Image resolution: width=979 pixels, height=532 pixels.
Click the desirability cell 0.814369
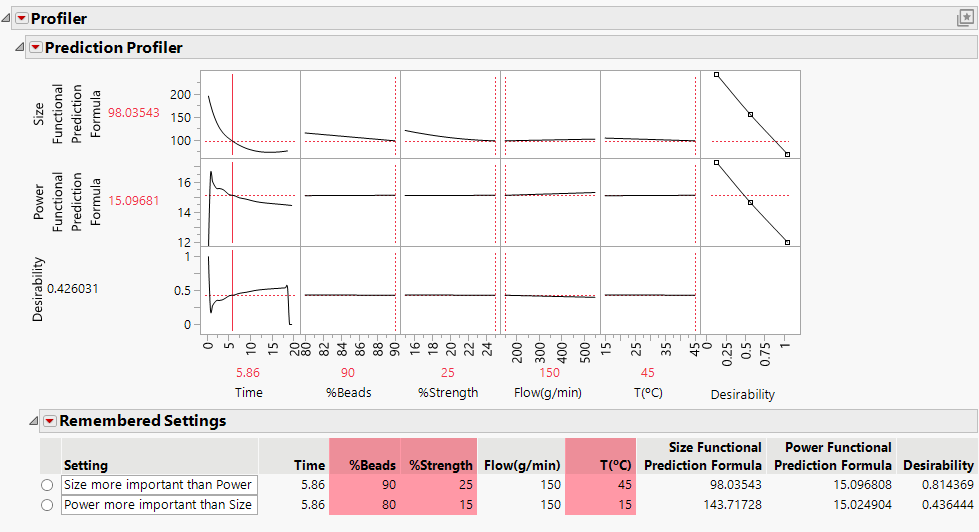pyautogui.click(x=948, y=485)
